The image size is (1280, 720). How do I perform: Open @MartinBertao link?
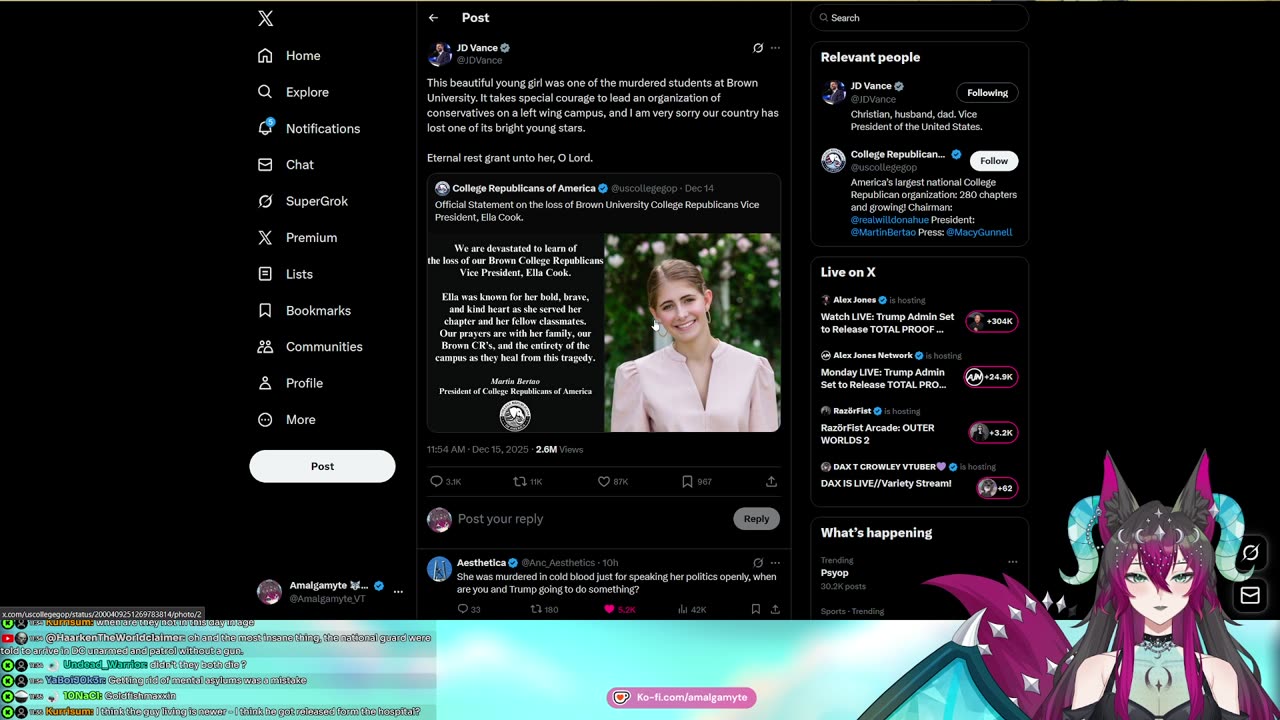pos(883,232)
